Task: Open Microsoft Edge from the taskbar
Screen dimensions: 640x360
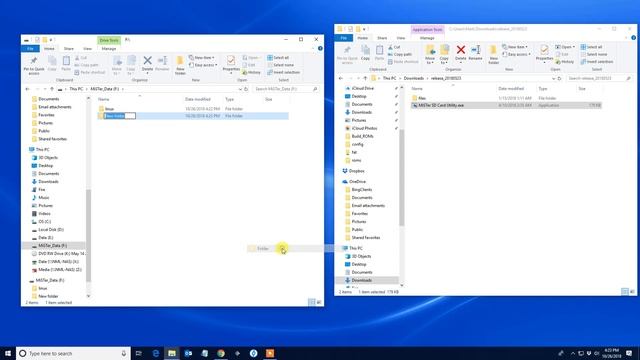Action: (x=156, y=353)
